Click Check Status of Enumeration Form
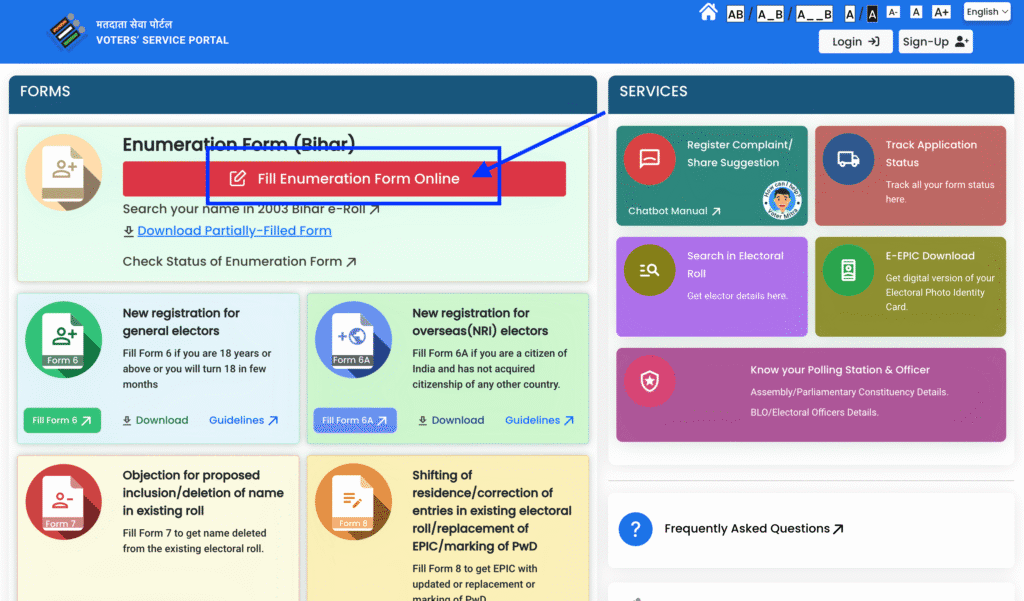The width and height of the screenshot is (1024, 601). (239, 262)
